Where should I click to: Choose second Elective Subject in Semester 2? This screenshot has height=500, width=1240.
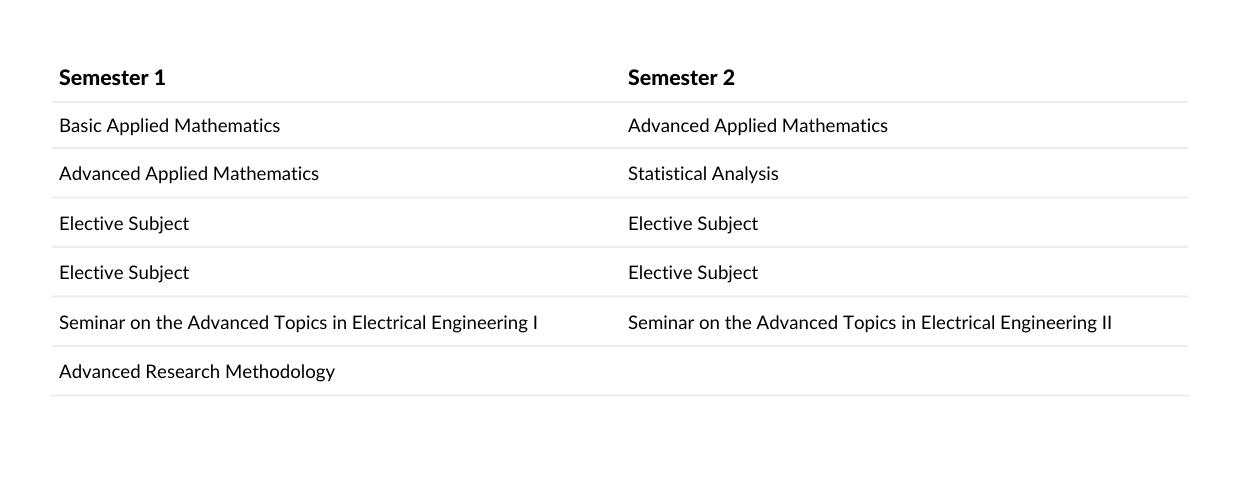693,273
